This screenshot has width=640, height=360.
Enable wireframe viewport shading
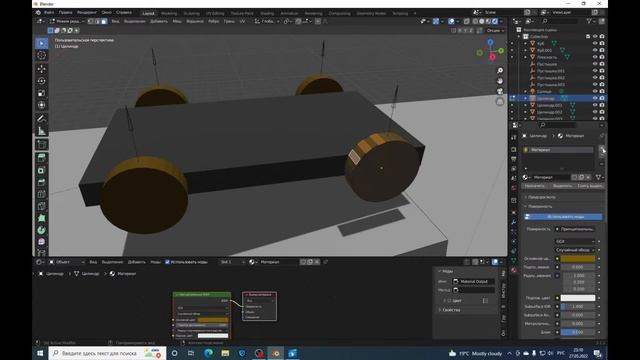(475, 21)
